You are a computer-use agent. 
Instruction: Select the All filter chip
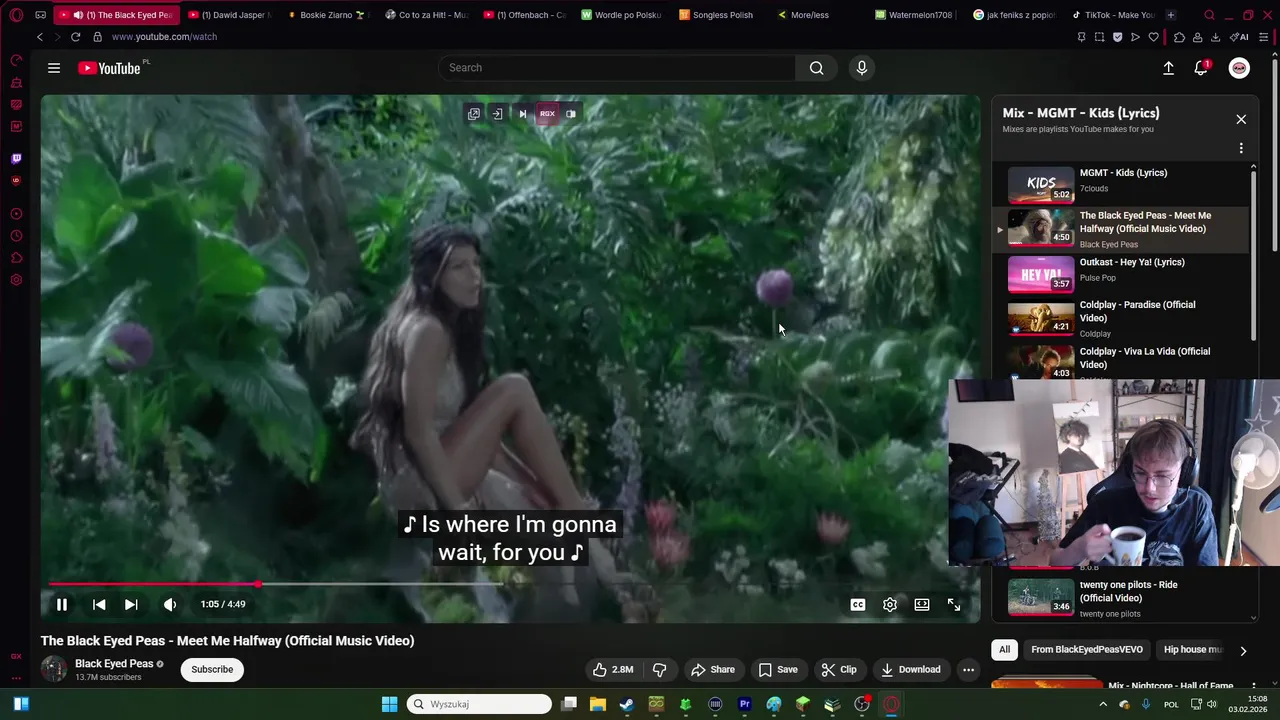1004,650
